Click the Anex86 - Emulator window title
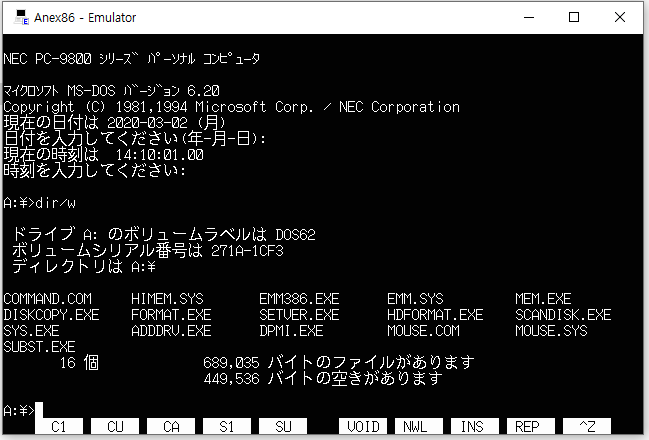The height and width of the screenshot is (440, 649). click(x=85, y=18)
